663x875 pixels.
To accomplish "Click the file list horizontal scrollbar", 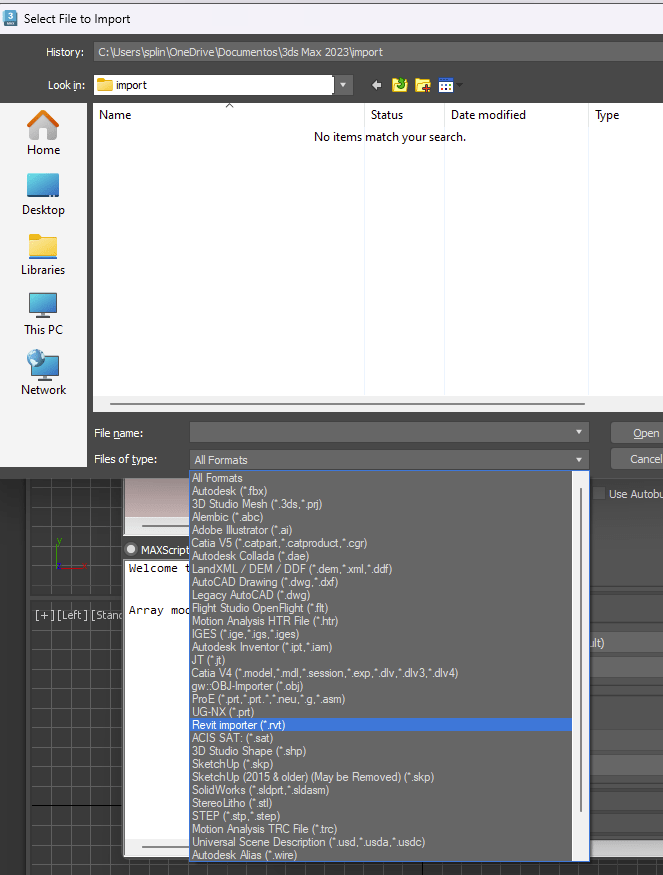I will click(347, 403).
